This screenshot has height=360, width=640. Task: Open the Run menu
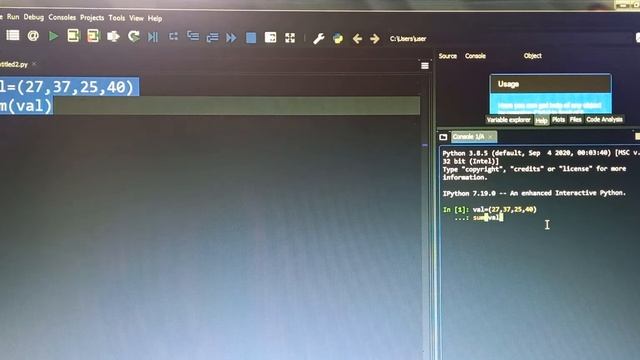coord(13,17)
